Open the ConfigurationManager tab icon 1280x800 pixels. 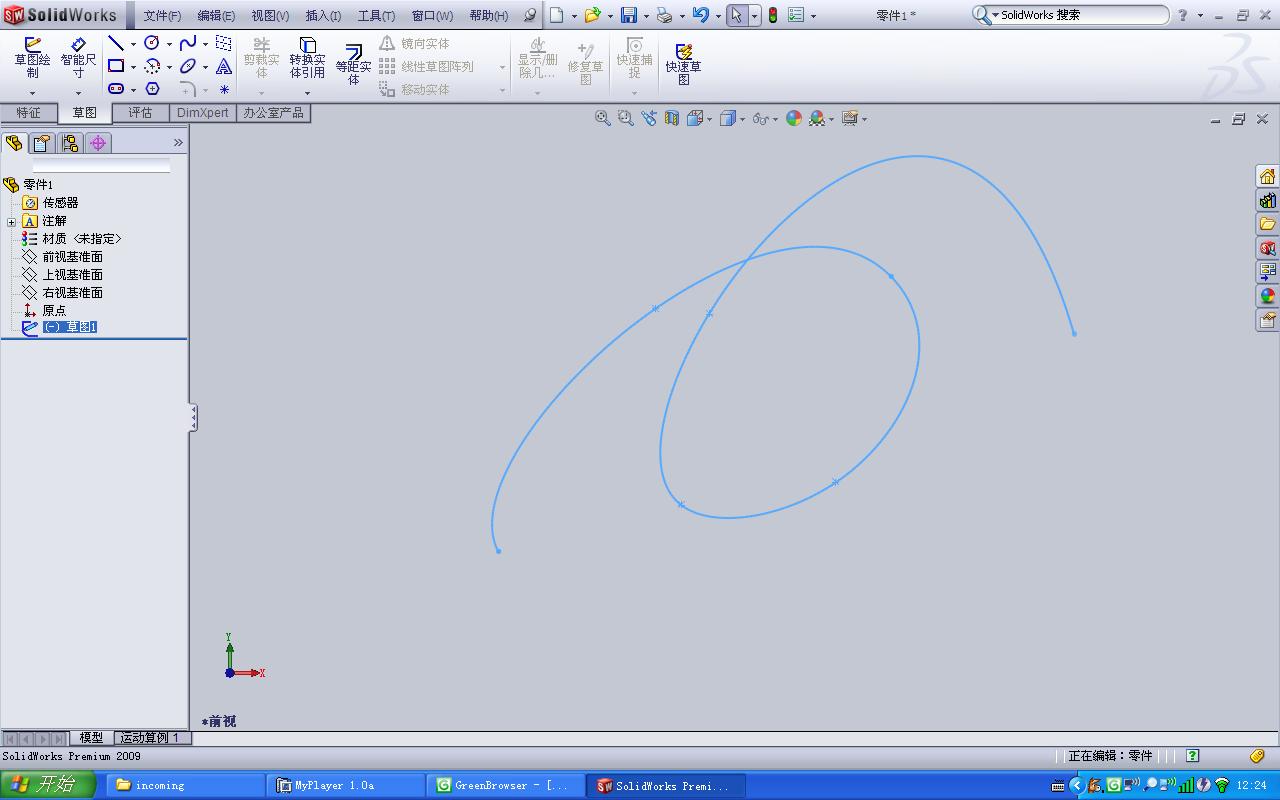click(70, 143)
